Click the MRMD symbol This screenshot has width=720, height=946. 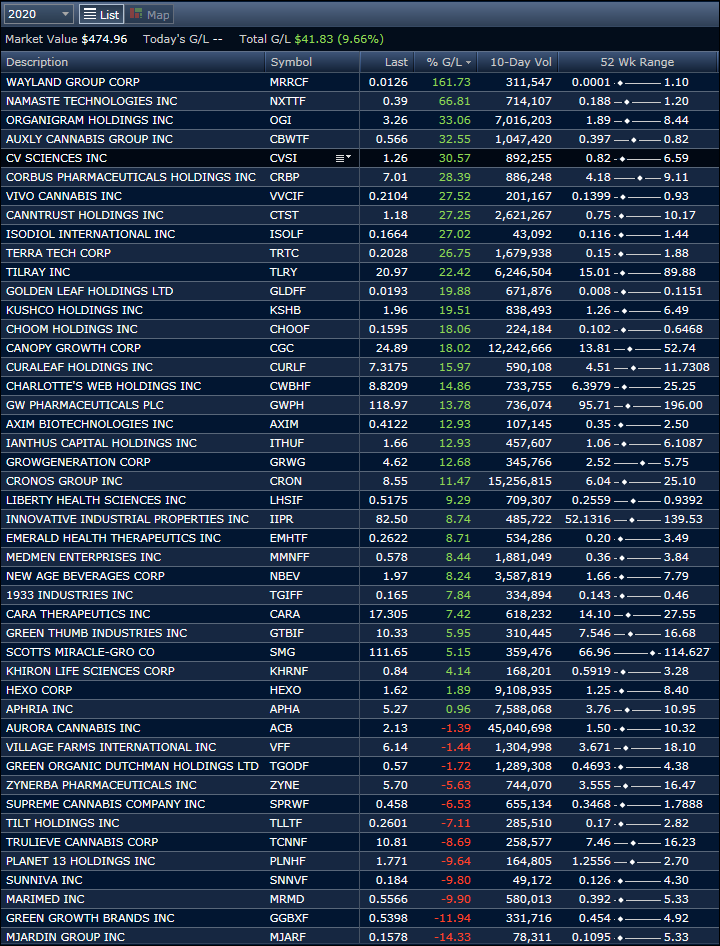point(287,900)
